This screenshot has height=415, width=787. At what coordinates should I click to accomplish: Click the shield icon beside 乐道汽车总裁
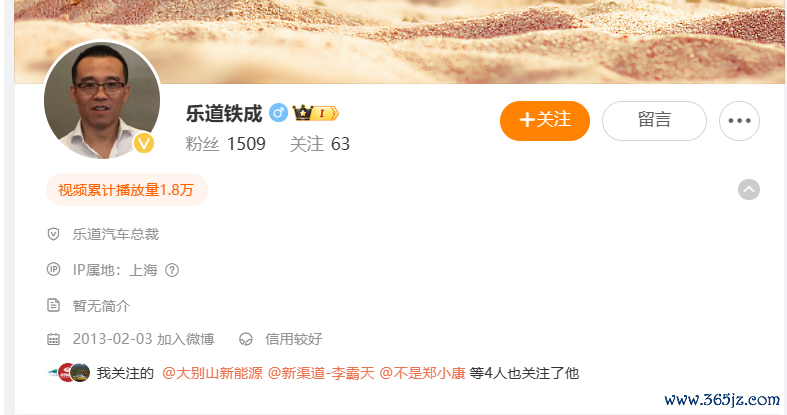pyautogui.click(x=53, y=234)
